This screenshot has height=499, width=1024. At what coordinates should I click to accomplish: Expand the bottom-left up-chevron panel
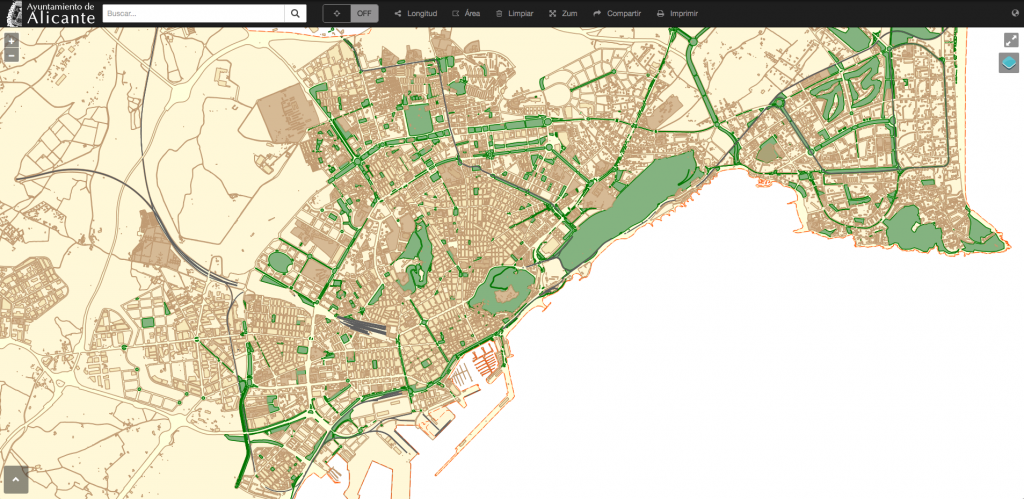(16, 480)
